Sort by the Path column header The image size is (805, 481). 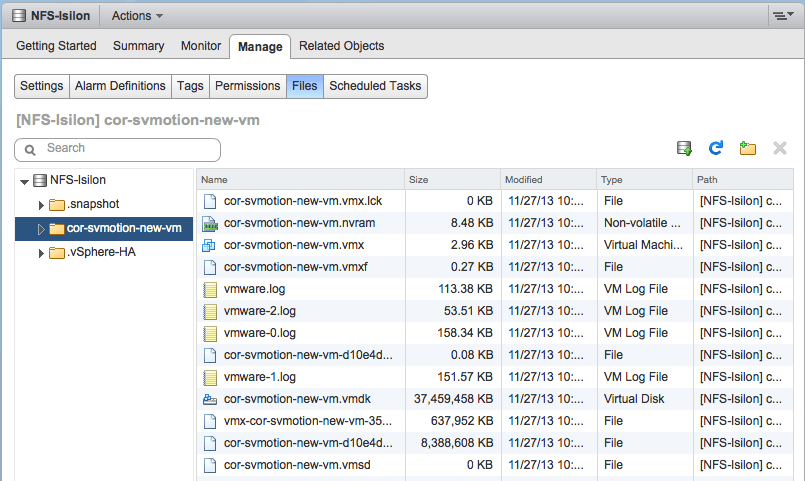(742, 180)
